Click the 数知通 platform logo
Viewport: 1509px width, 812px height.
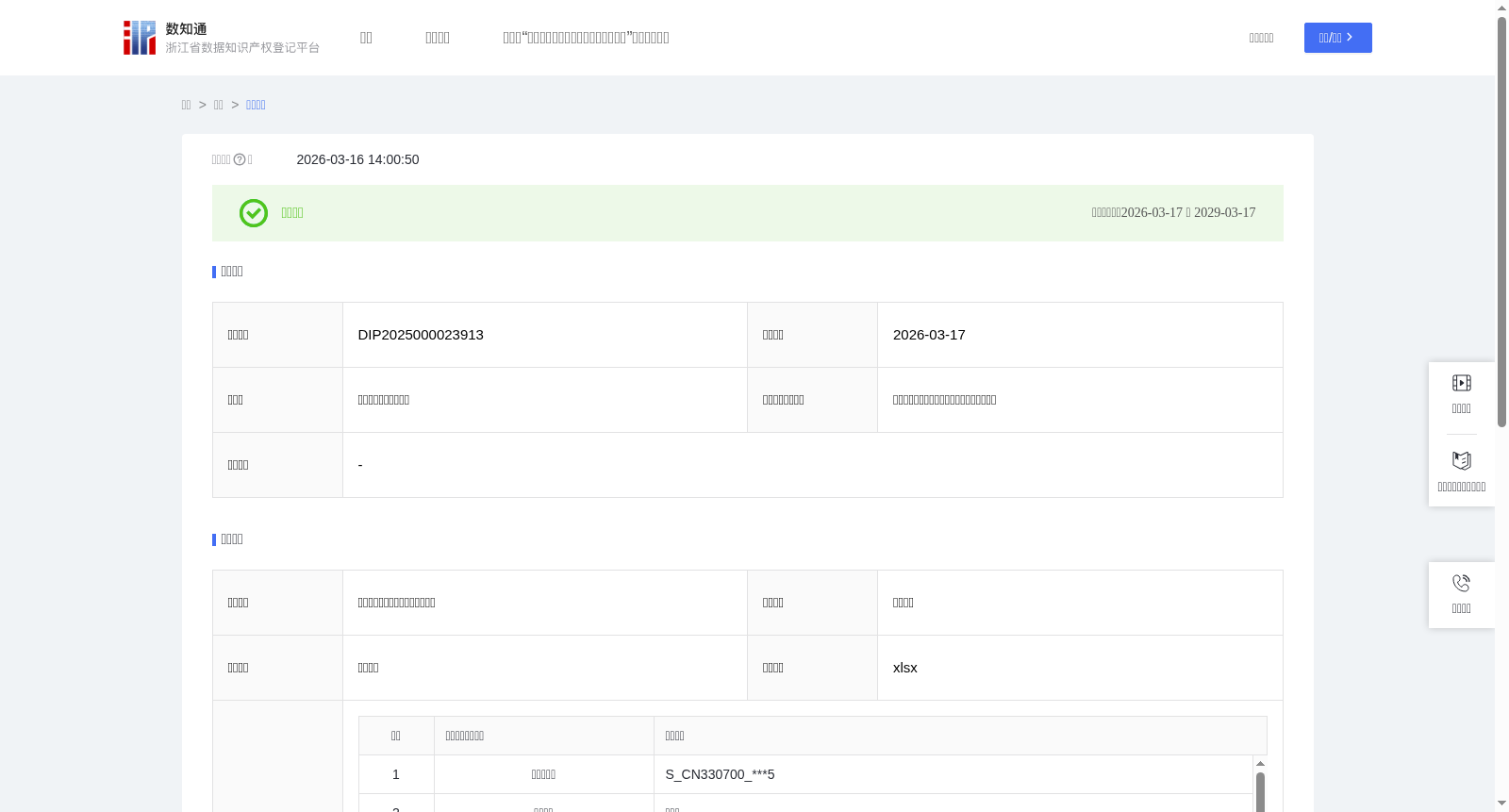tap(222, 38)
